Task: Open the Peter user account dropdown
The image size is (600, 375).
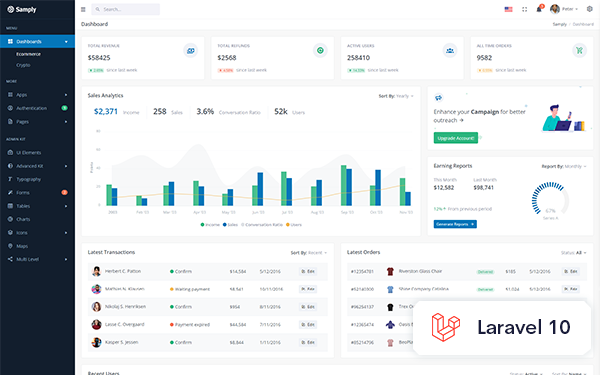Action: (x=564, y=9)
